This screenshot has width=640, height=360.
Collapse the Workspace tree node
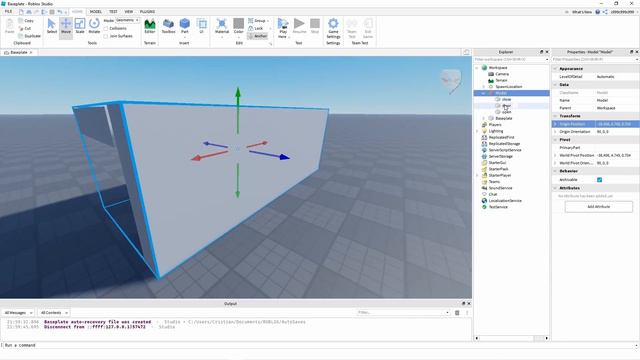coord(477,68)
